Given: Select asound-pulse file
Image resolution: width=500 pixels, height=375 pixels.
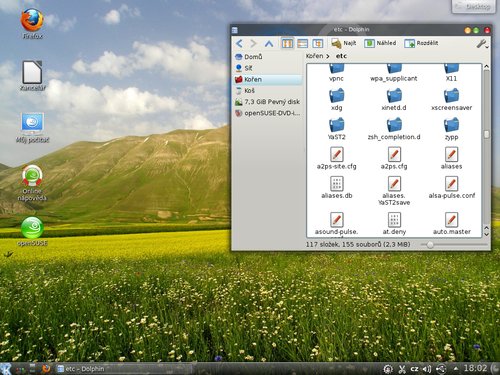Looking at the screenshot, I should click(x=336, y=224).
